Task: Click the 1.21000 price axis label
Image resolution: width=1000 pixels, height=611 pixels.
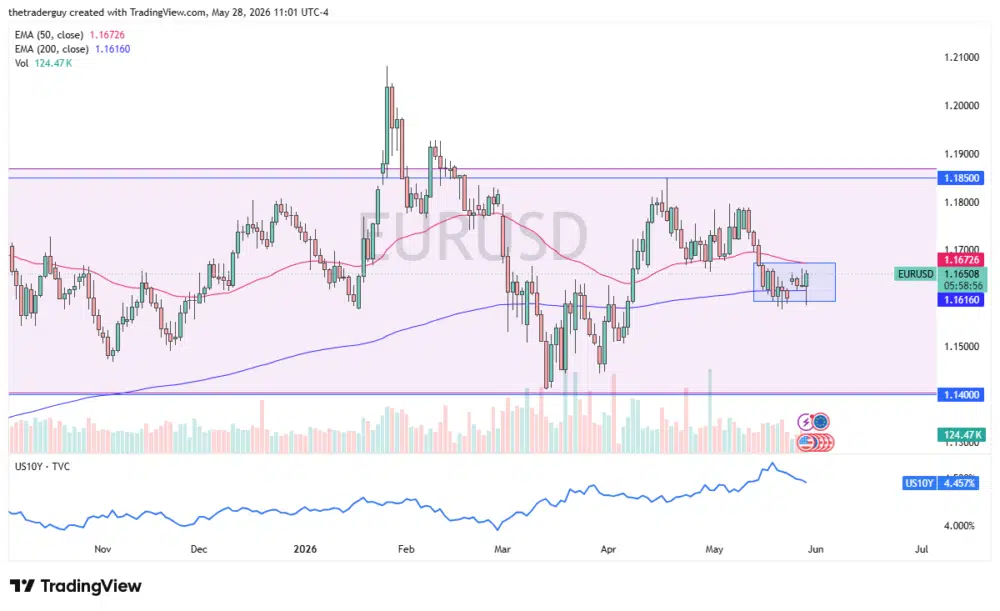Action: coord(961,57)
